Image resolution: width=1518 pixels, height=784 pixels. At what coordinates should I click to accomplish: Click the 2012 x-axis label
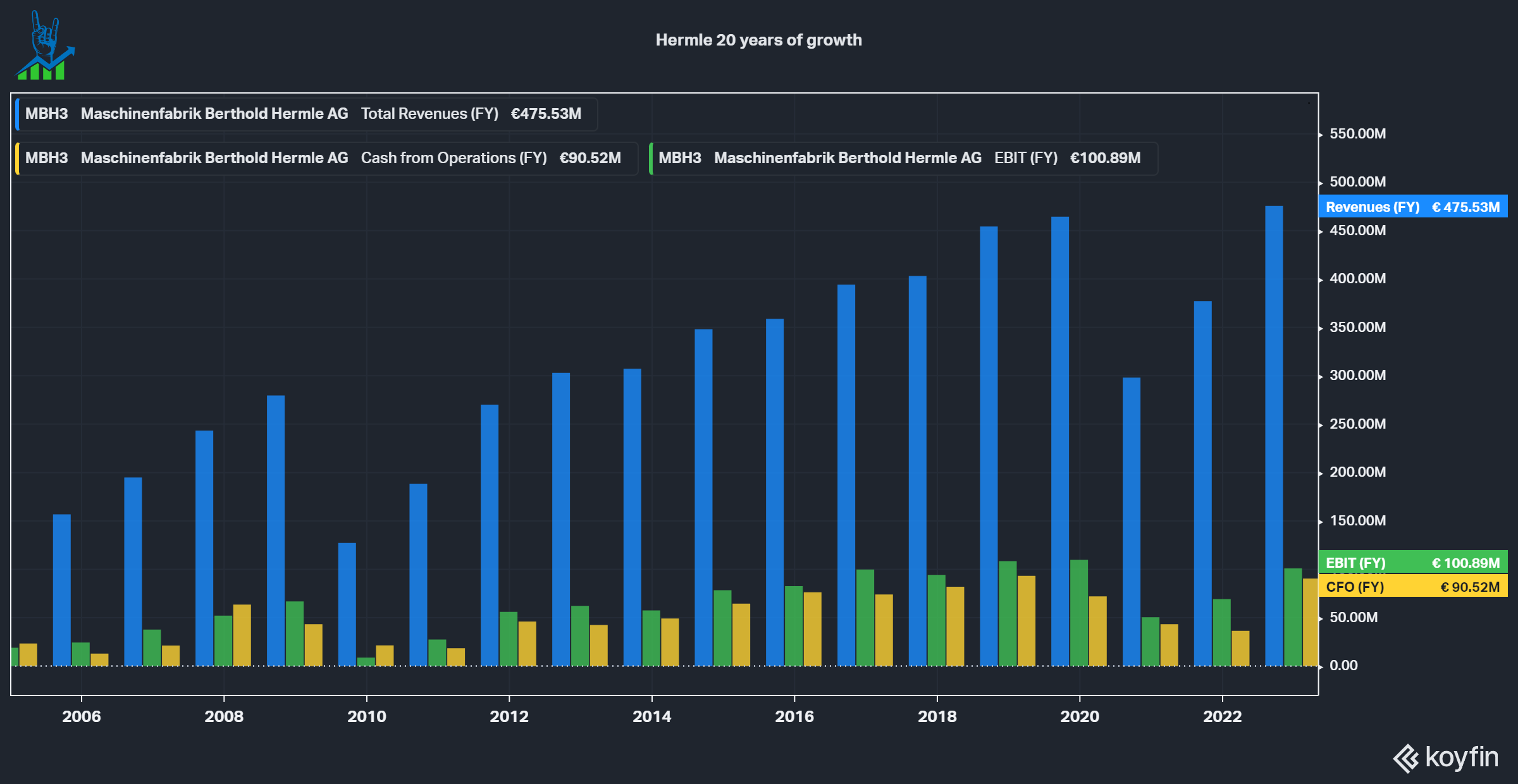click(509, 716)
